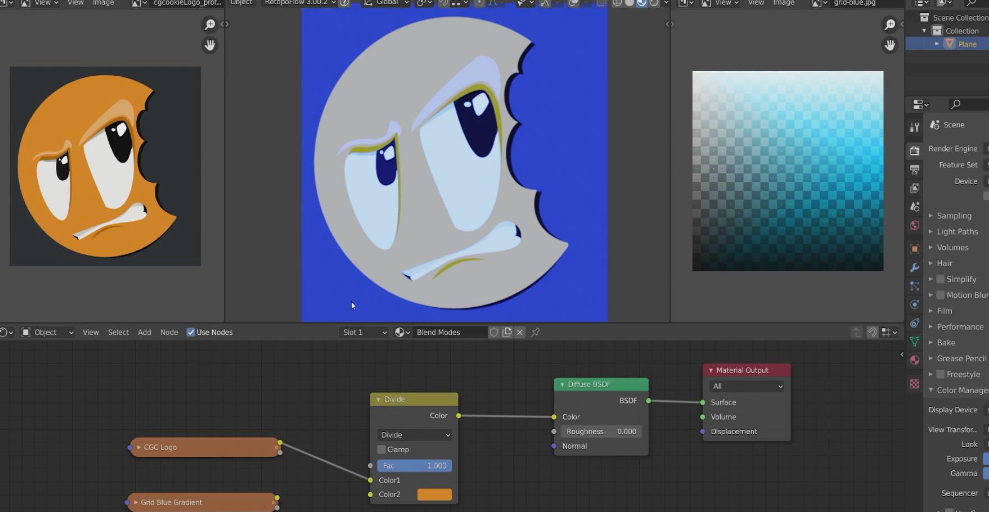Enable the Clamp checkbox on Divide node

tap(382, 450)
